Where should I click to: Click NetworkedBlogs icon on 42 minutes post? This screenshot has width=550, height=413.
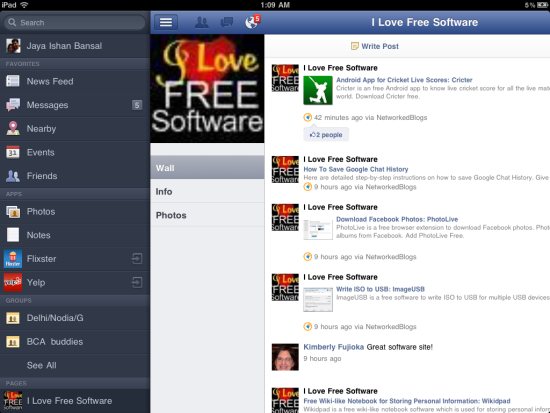pyautogui.click(x=308, y=117)
